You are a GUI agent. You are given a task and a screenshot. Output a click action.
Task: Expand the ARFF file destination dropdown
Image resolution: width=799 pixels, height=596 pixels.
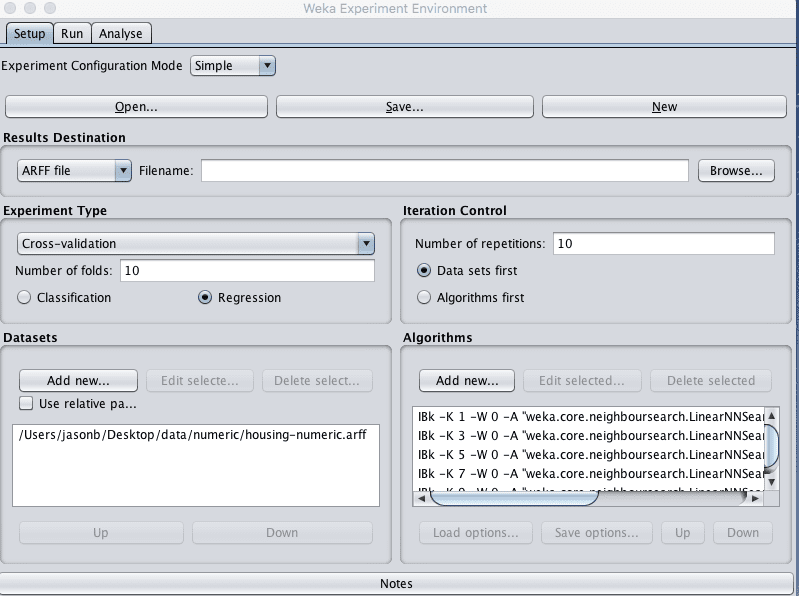click(x=74, y=171)
